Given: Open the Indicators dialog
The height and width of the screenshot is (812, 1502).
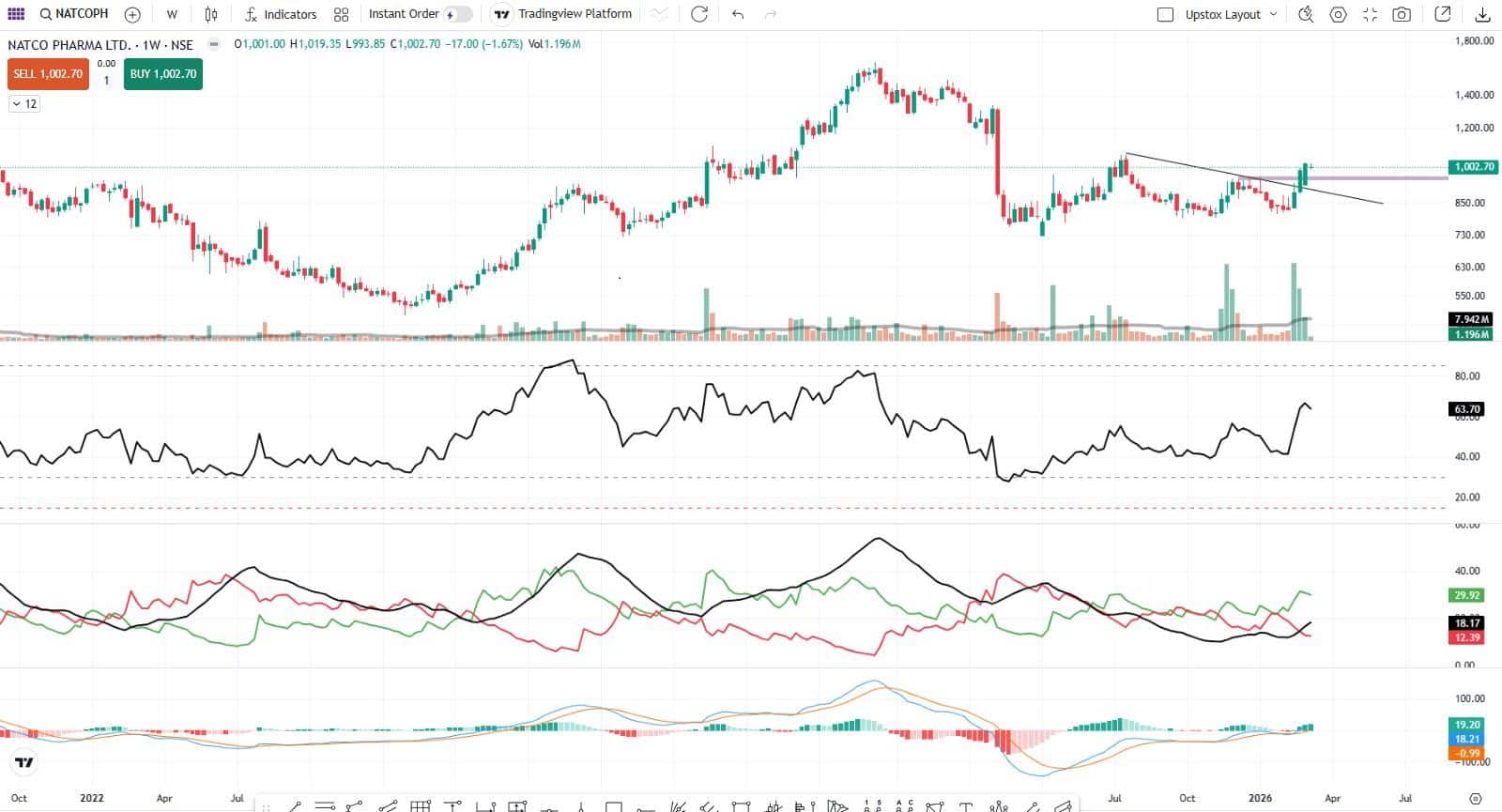Looking at the screenshot, I should click(x=281, y=14).
